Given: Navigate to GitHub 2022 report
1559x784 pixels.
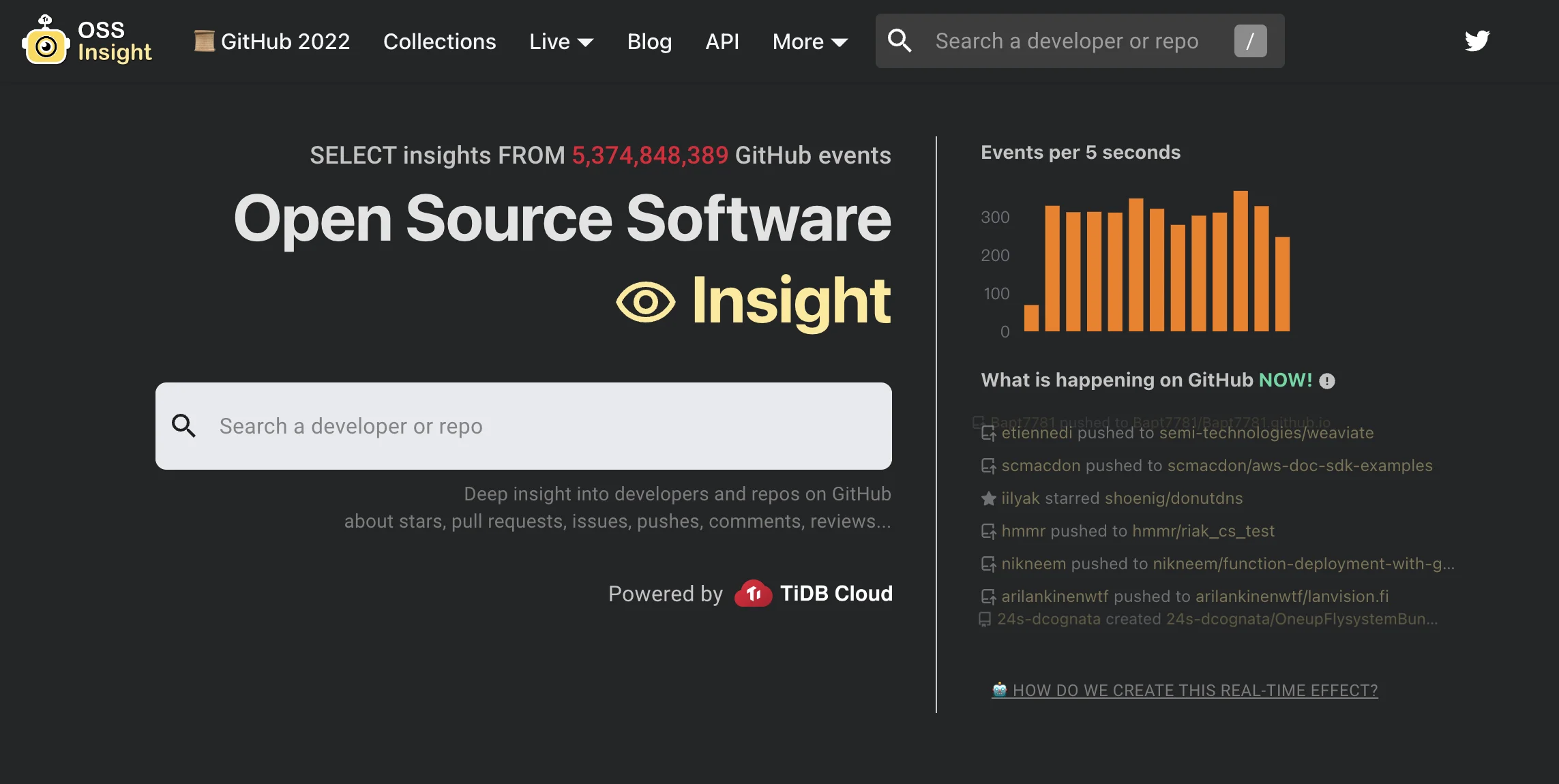Looking at the screenshot, I should point(271,41).
